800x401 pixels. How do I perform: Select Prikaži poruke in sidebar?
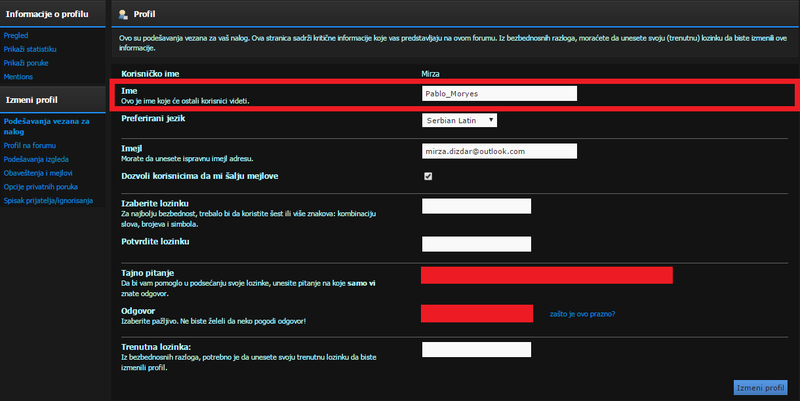(26, 62)
